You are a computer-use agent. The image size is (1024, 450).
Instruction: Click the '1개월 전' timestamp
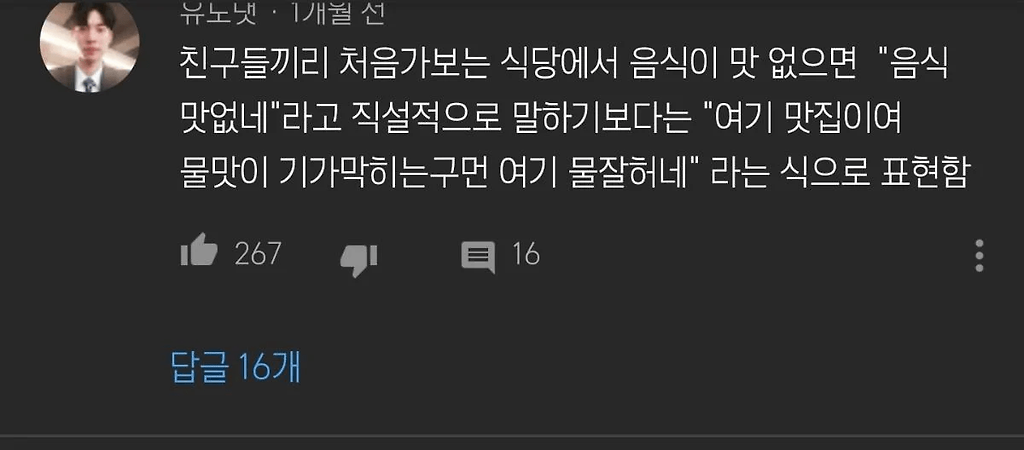click(336, 13)
